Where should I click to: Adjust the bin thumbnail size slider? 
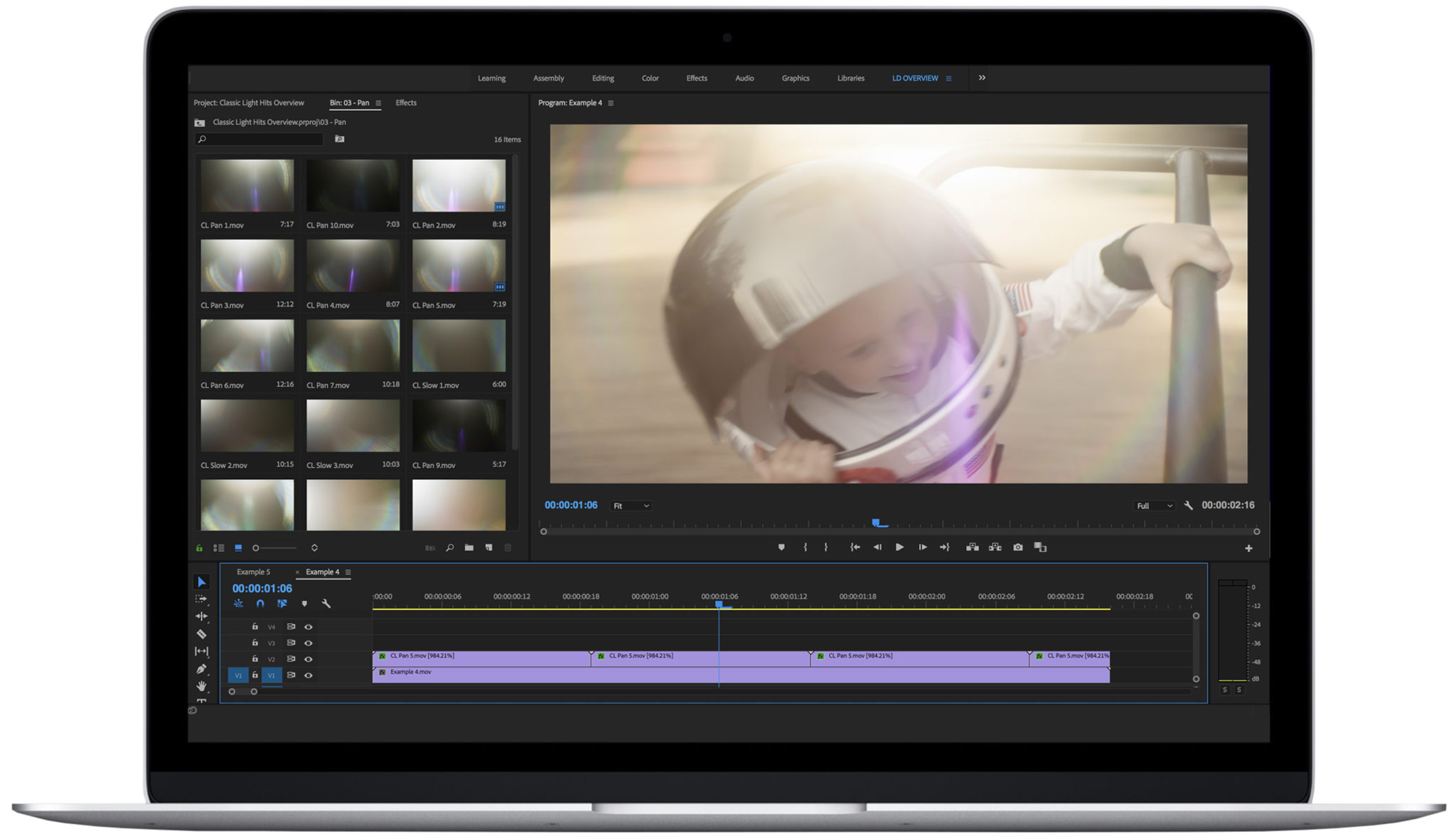(274, 548)
